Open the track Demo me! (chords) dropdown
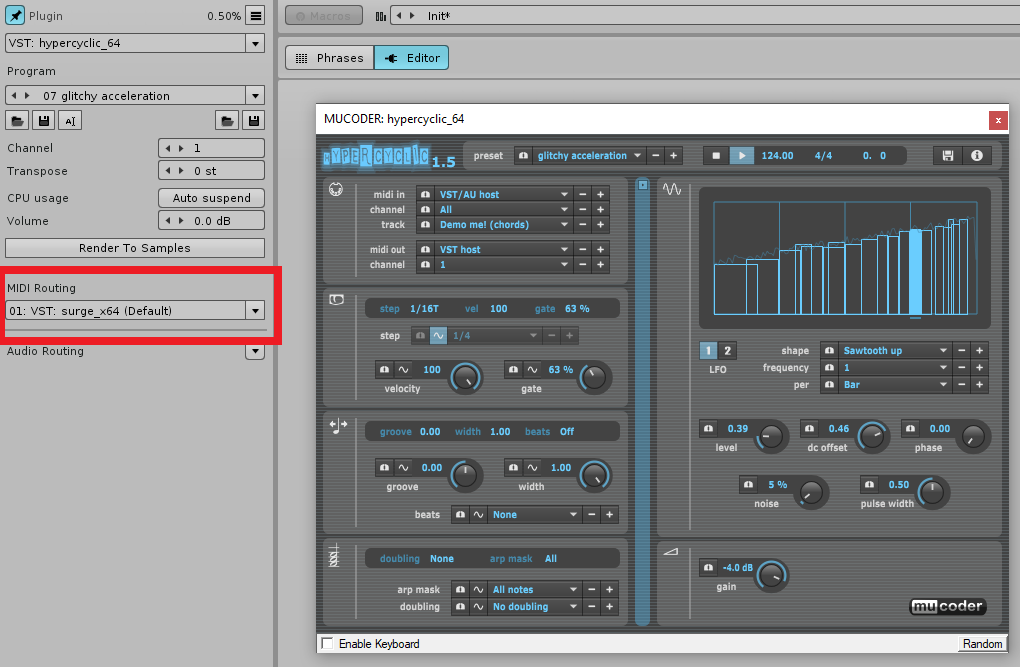1020x667 pixels. [x=504, y=225]
